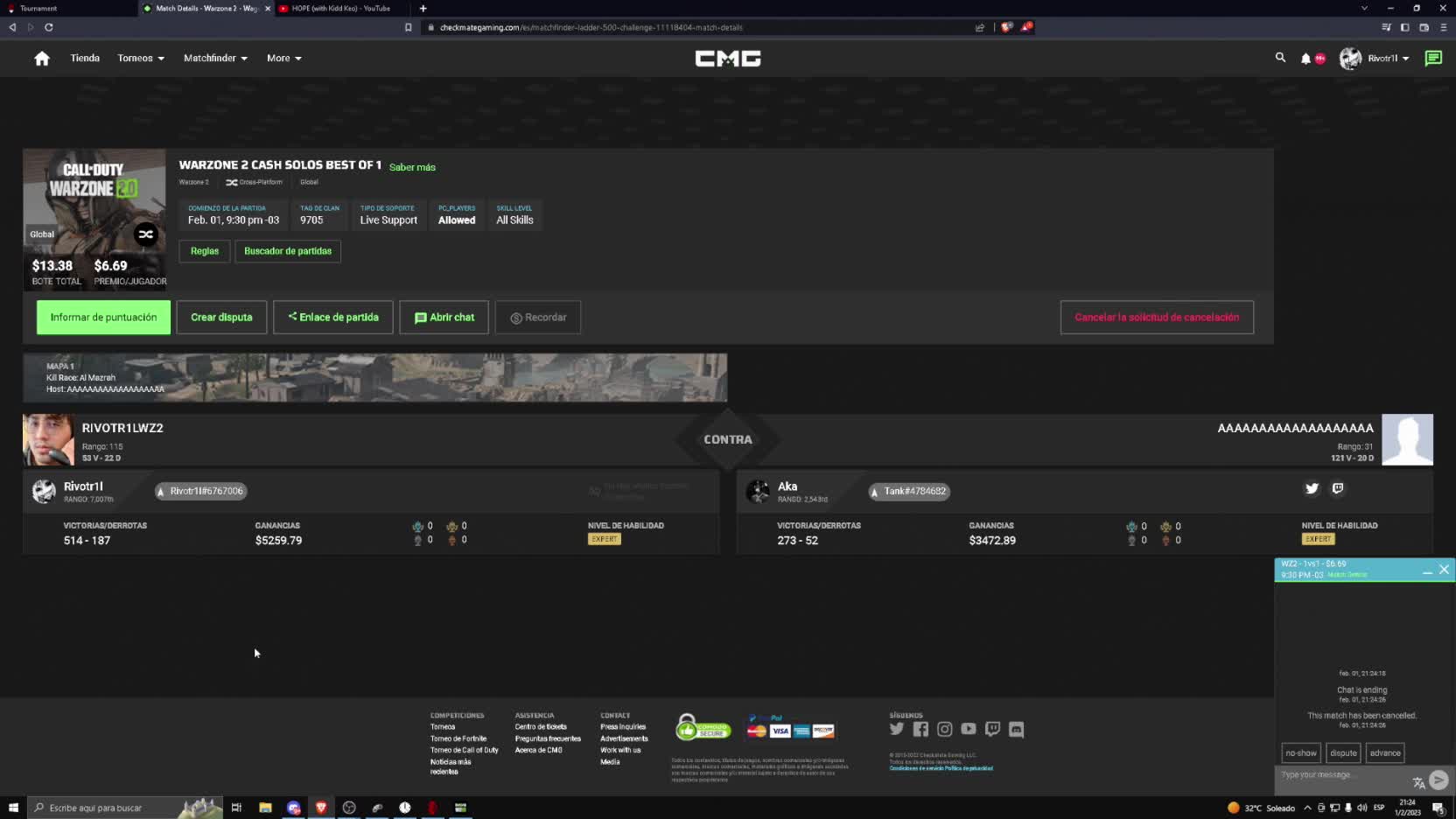Open Brave wallet icon in toolbar
The height and width of the screenshot is (819, 1456).
tap(1424, 27)
